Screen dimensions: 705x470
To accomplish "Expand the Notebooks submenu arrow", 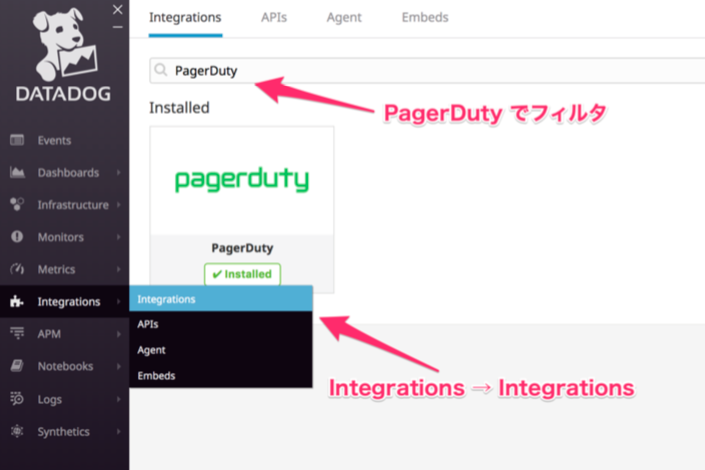I will point(119,366).
